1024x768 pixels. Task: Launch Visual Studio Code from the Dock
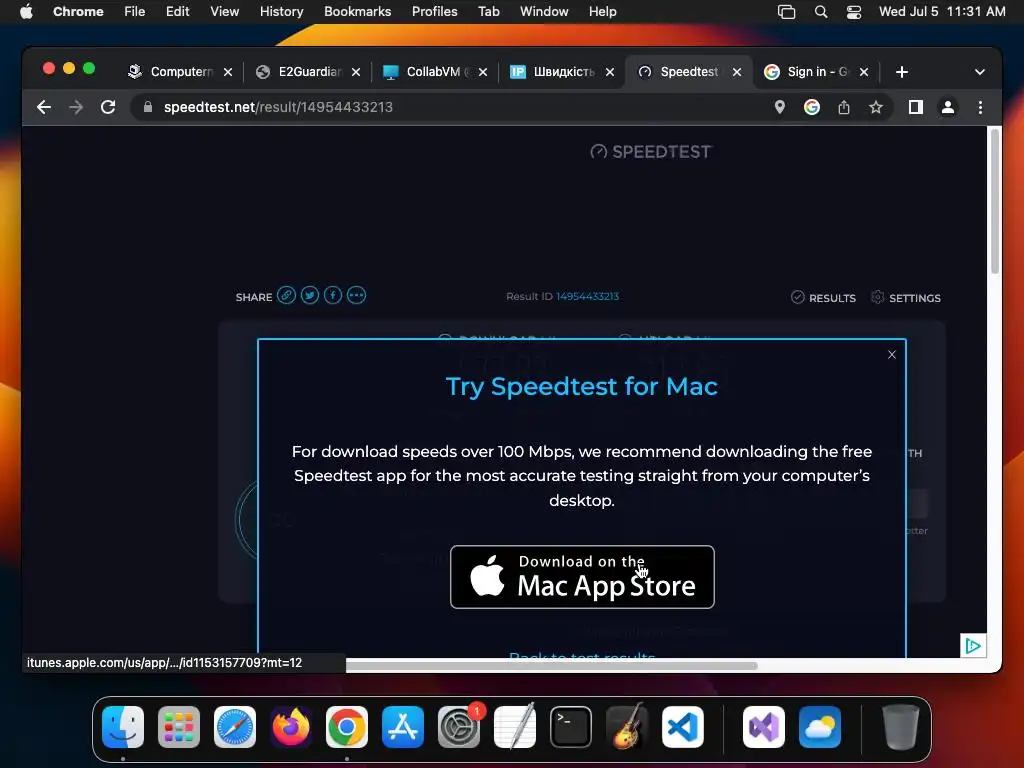[682, 727]
